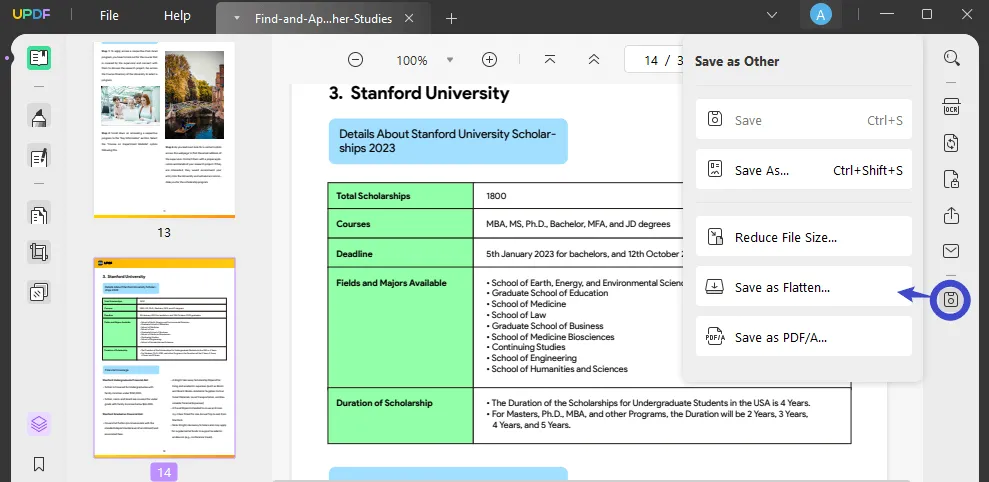Open the File menu
Viewport: 989px width, 482px height.
coord(109,16)
